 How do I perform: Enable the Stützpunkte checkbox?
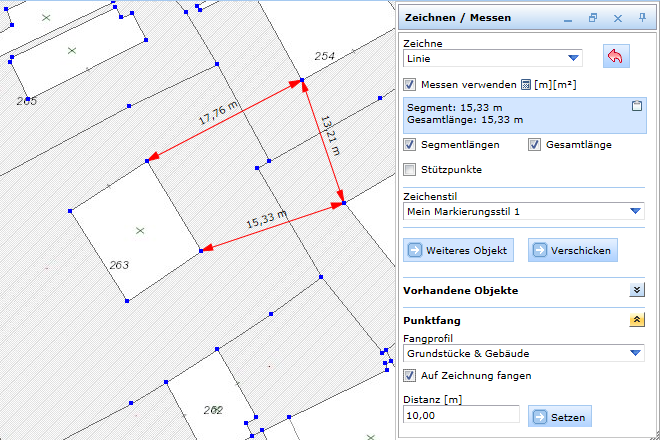(409, 169)
